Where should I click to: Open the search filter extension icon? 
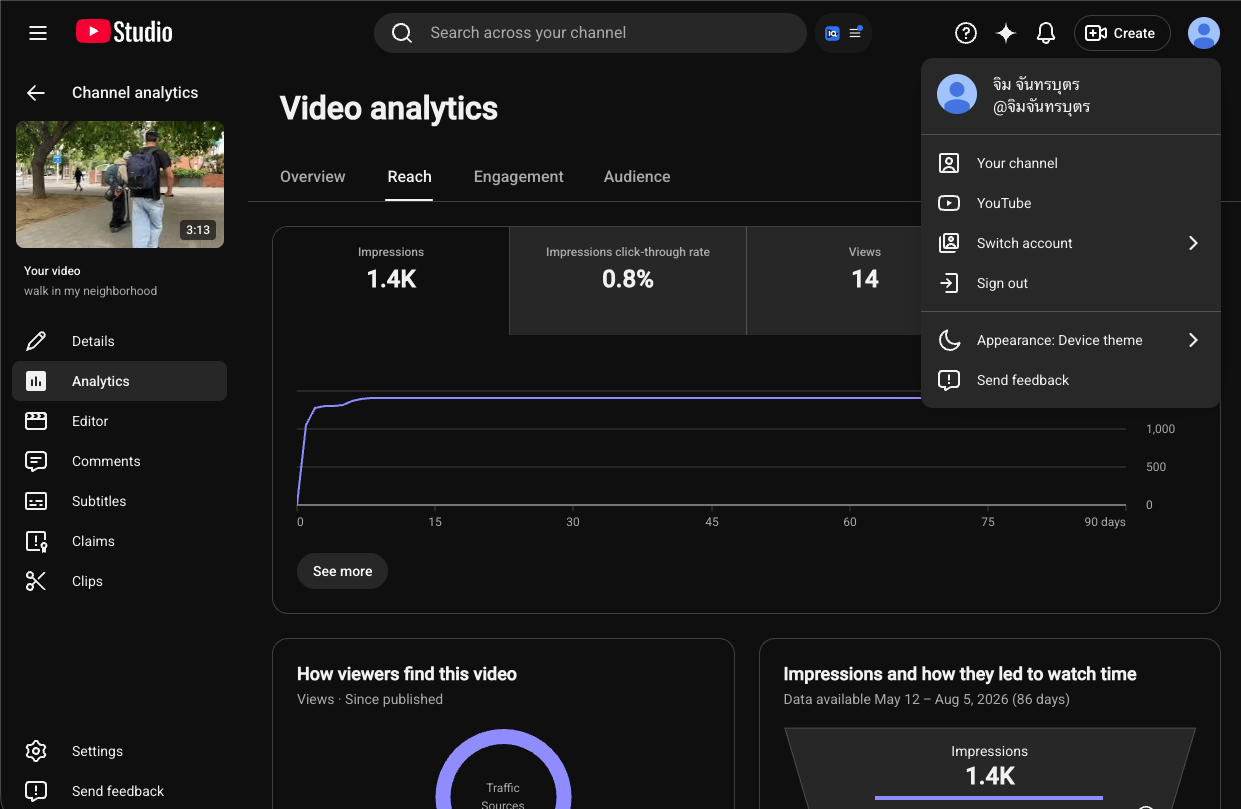[843, 33]
